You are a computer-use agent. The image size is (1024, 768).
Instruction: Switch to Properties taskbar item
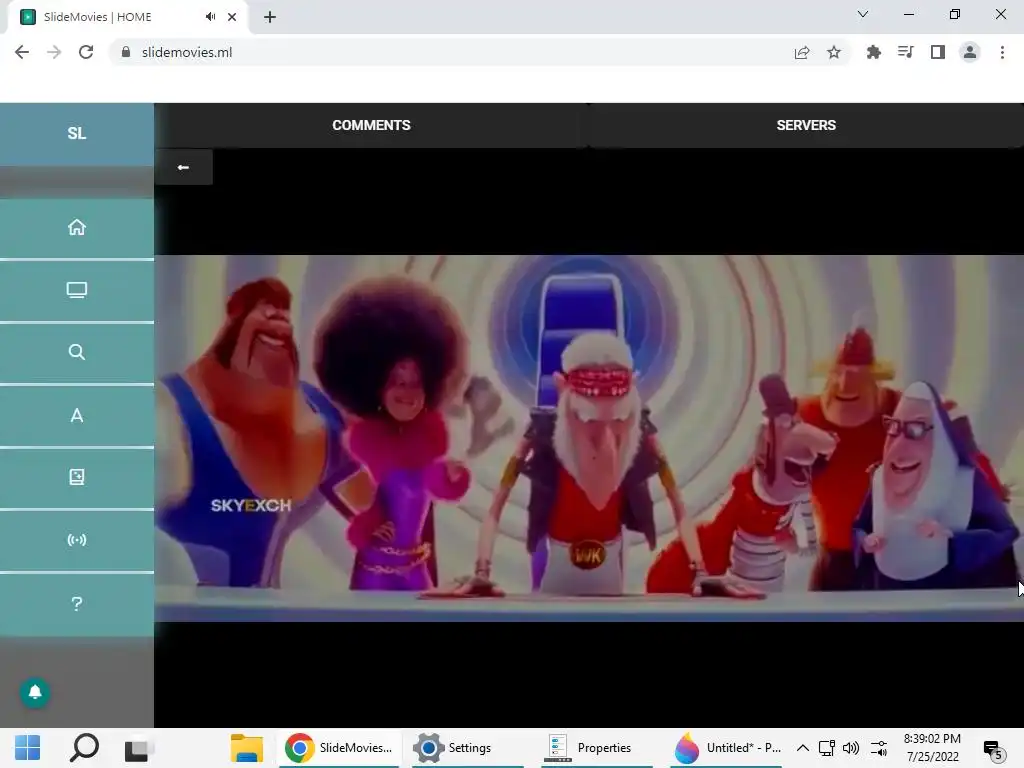pos(596,748)
